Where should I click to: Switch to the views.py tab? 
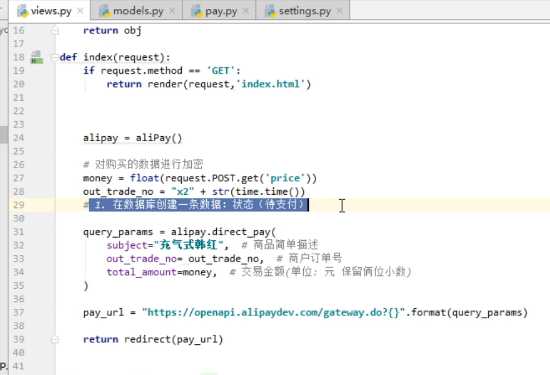coord(50,11)
